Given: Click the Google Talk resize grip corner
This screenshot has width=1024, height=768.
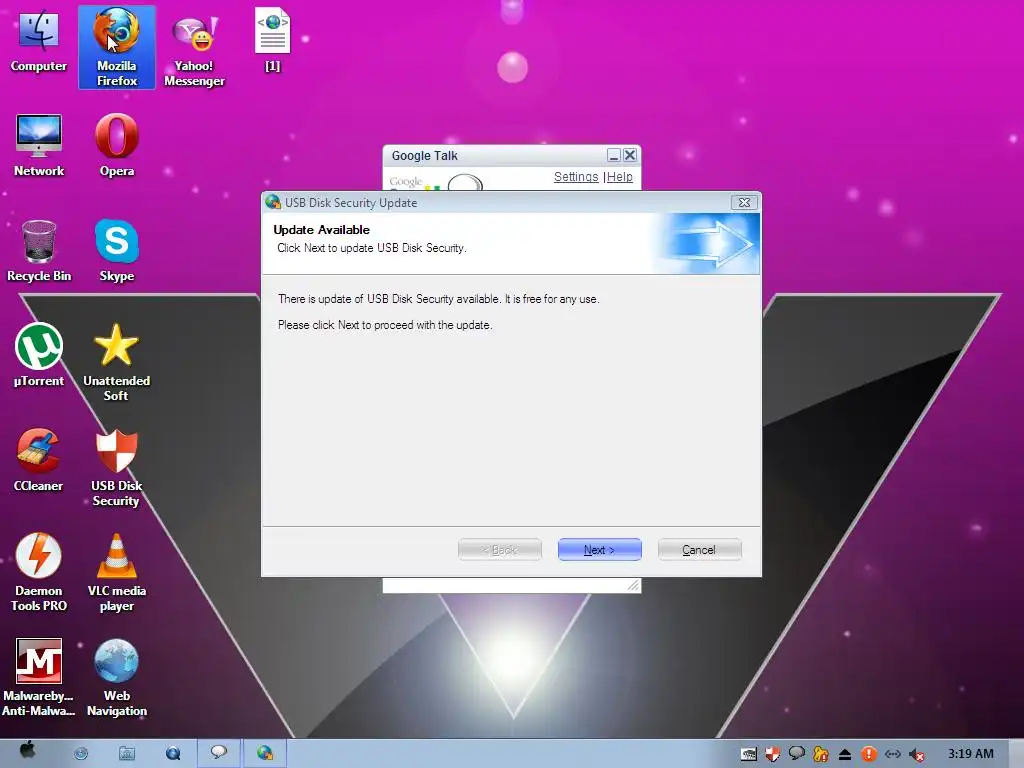Looking at the screenshot, I should click(633, 586).
